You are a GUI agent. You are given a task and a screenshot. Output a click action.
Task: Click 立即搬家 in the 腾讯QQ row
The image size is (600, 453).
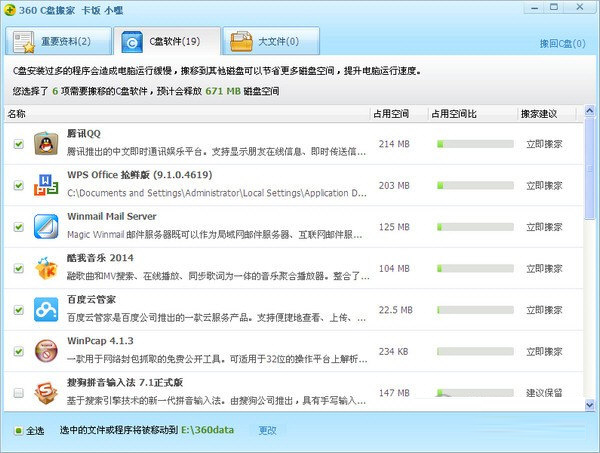point(544,144)
